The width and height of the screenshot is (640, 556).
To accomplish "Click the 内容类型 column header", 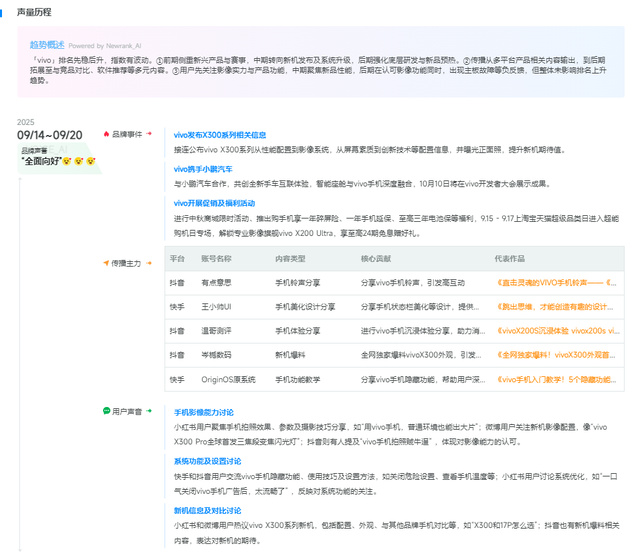I will pyautogui.click(x=290, y=258).
